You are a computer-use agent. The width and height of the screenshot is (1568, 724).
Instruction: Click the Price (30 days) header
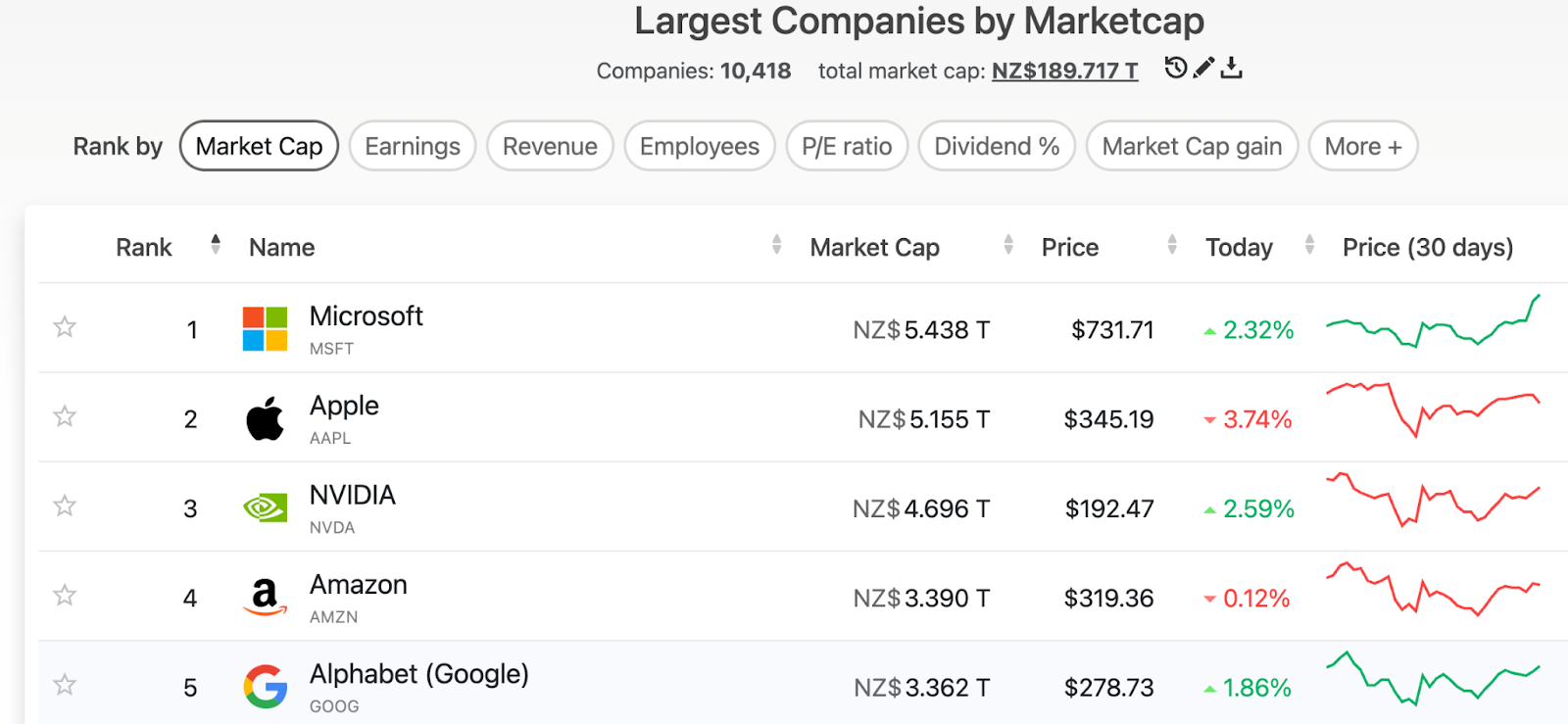click(x=1428, y=247)
